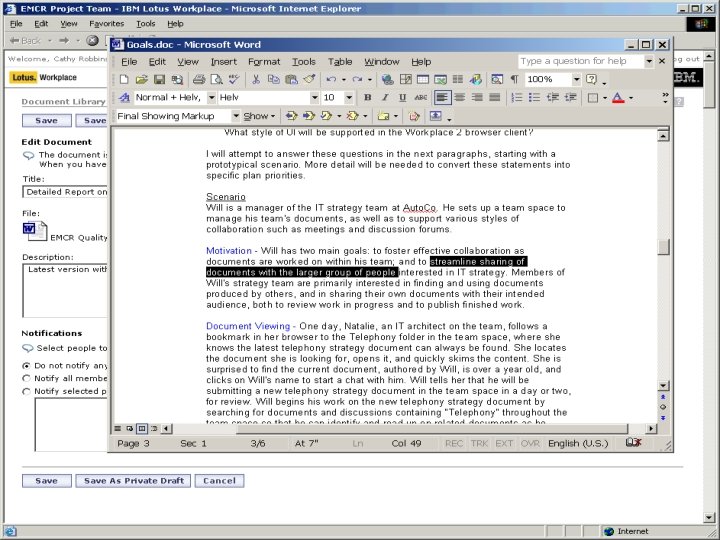Click the Cancel button at page bottom
Image resolution: width=720 pixels, height=540 pixels.
[219, 481]
